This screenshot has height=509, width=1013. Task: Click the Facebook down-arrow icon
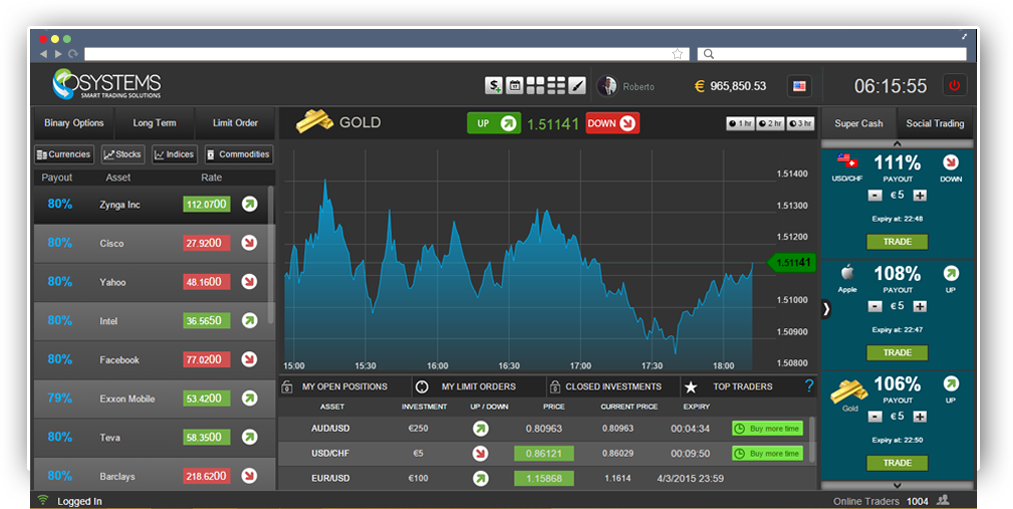pyautogui.click(x=249, y=359)
